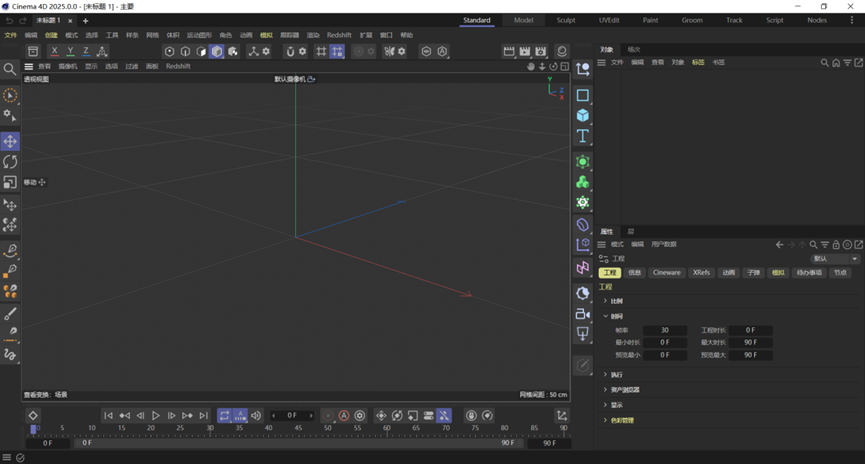
Task: Open the Cineware project tab
Action: click(666, 273)
